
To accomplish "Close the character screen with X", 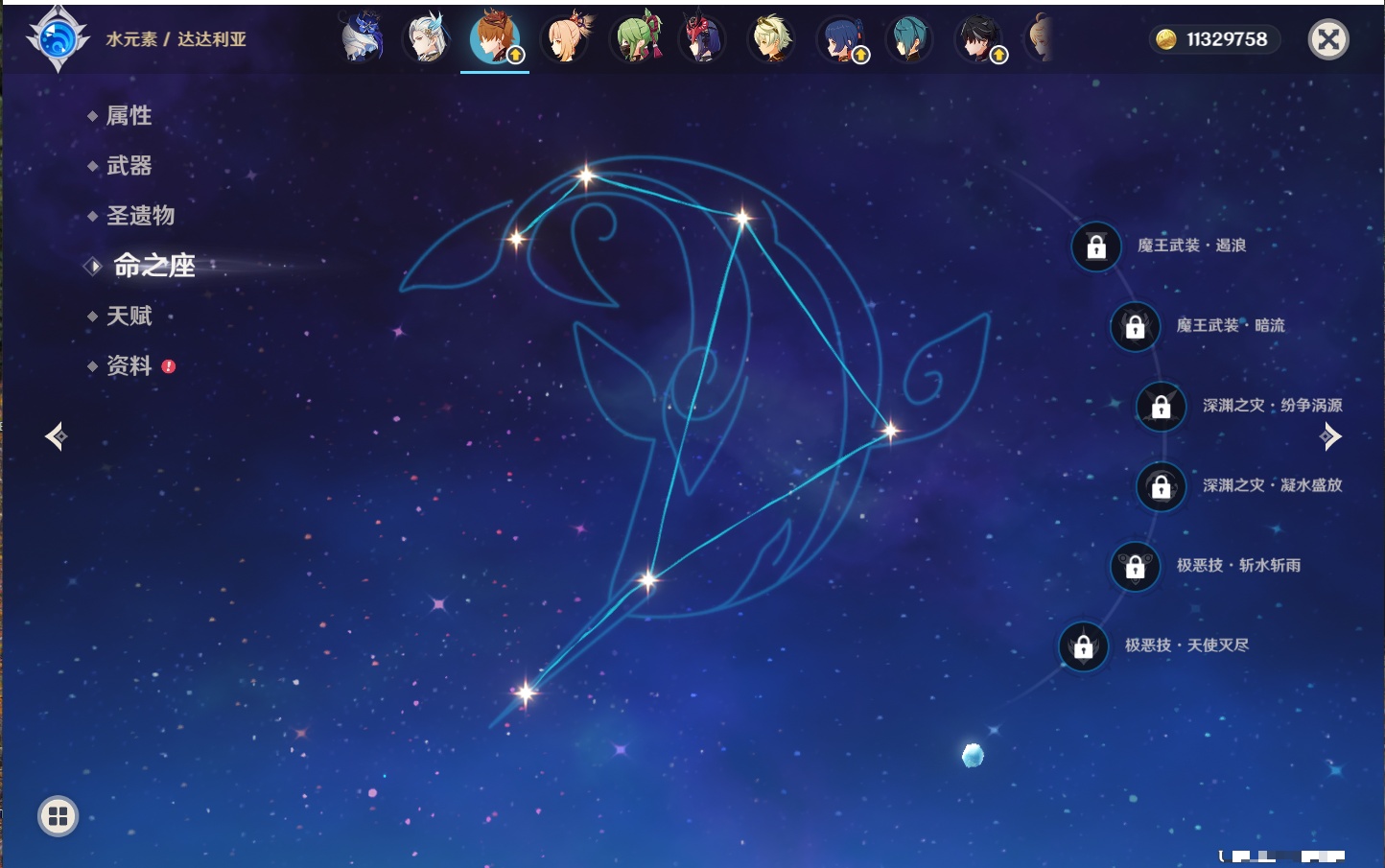I will click(1328, 39).
